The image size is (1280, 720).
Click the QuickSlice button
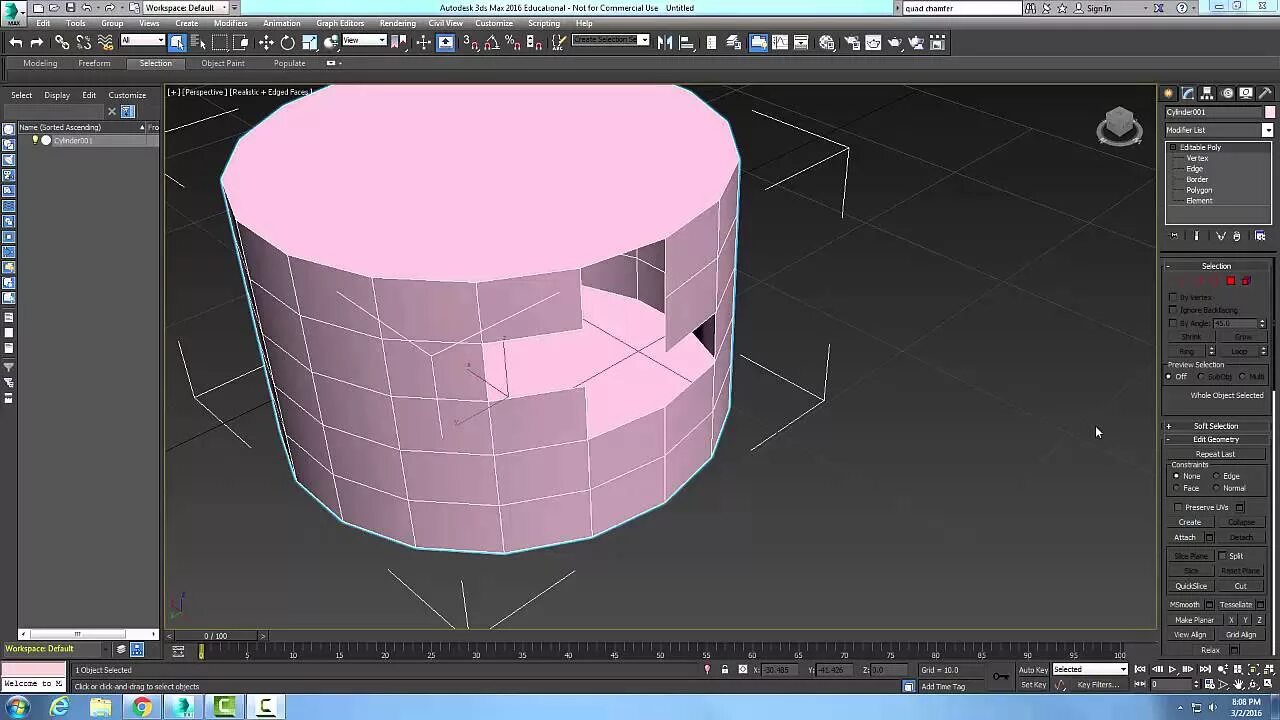1191,586
